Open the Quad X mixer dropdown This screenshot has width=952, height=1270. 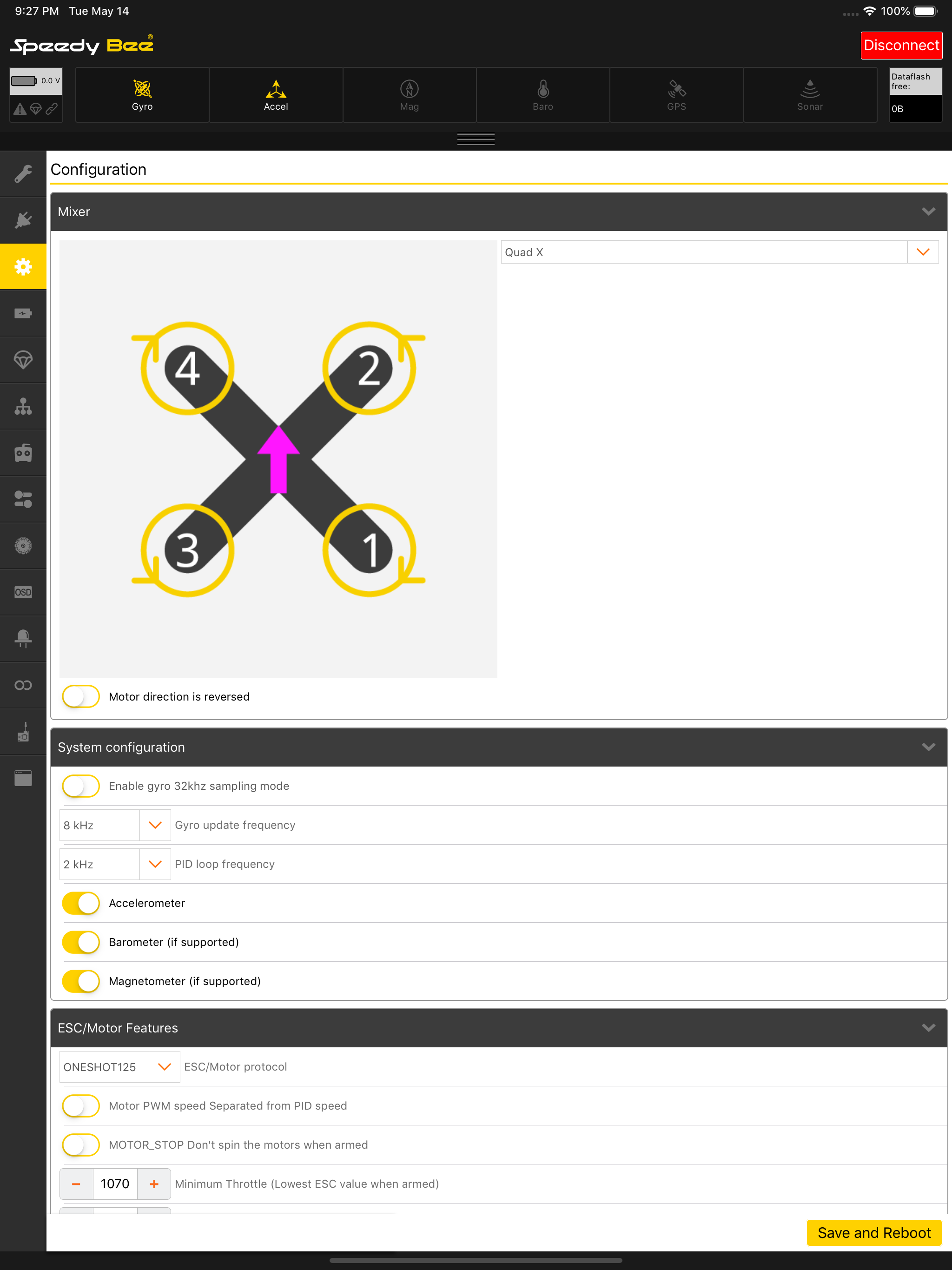[x=720, y=252]
